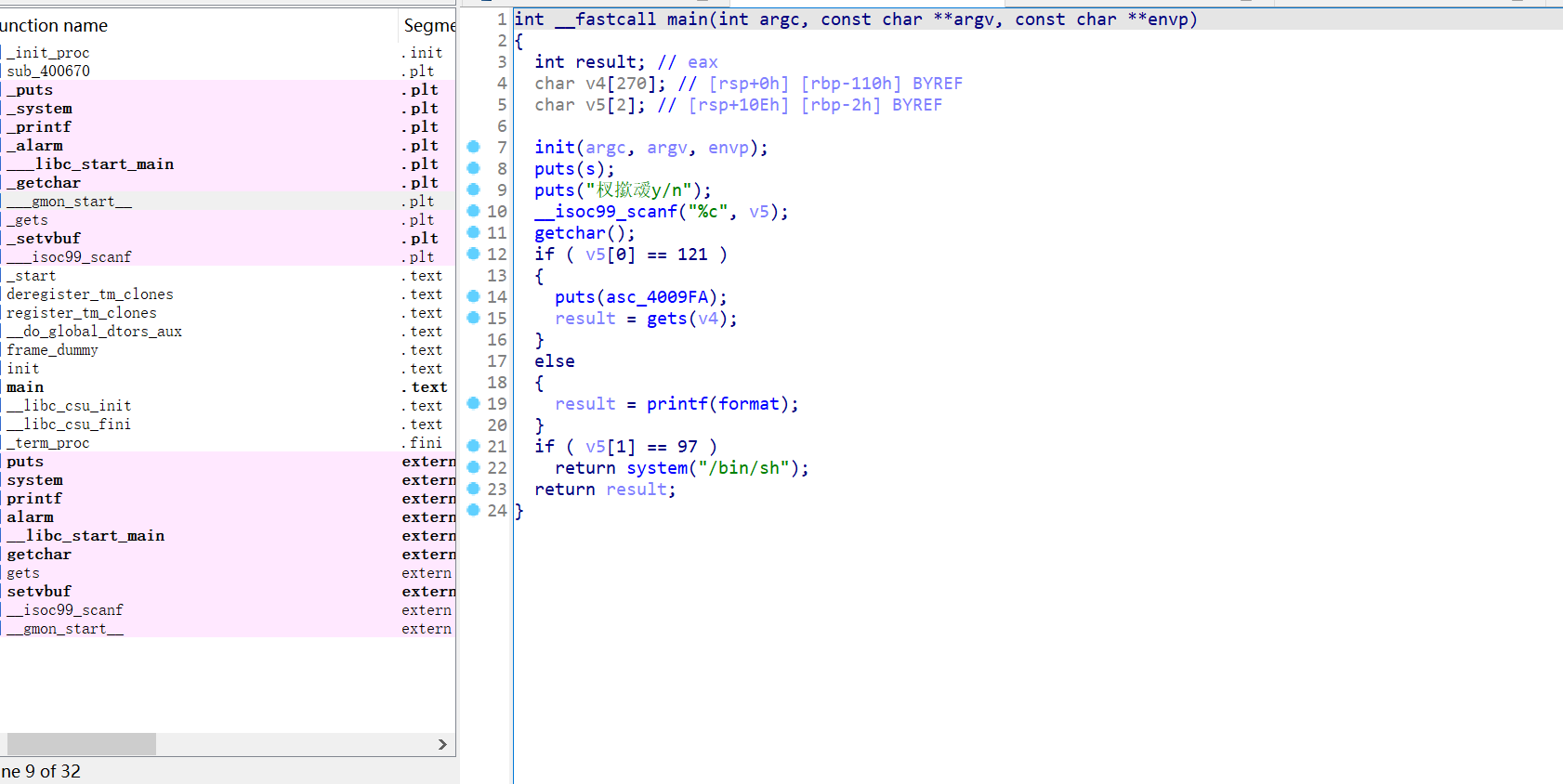This screenshot has width=1563, height=784.
Task: Select sub_400670 function row
Action: pyautogui.click(x=228, y=72)
